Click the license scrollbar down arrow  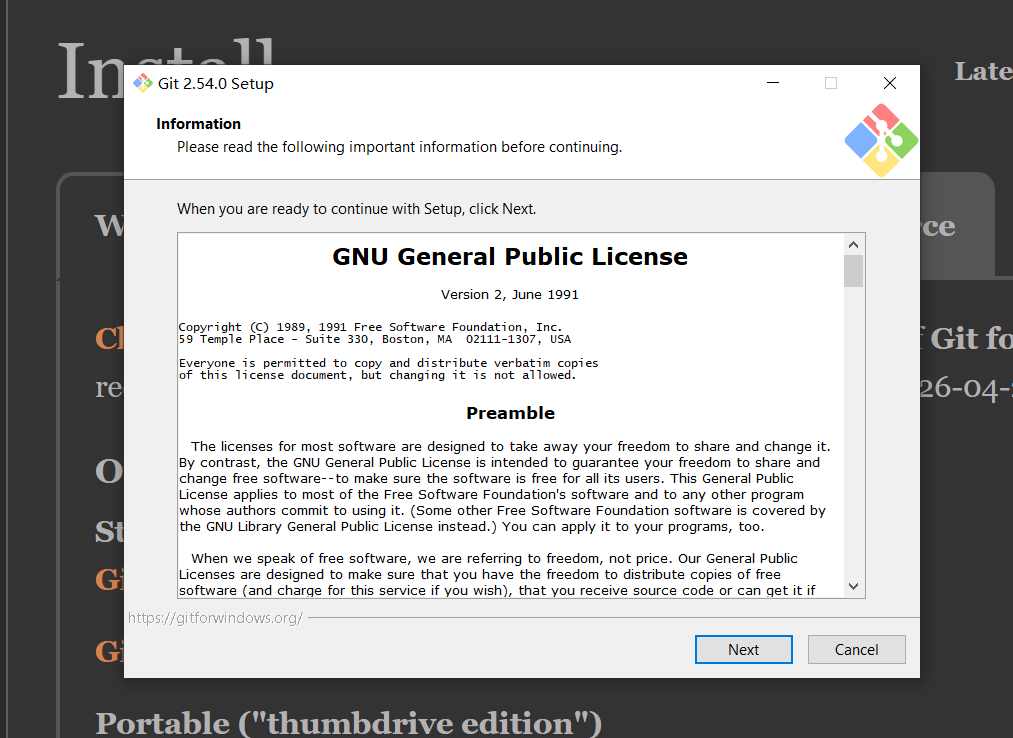[x=853, y=586]
